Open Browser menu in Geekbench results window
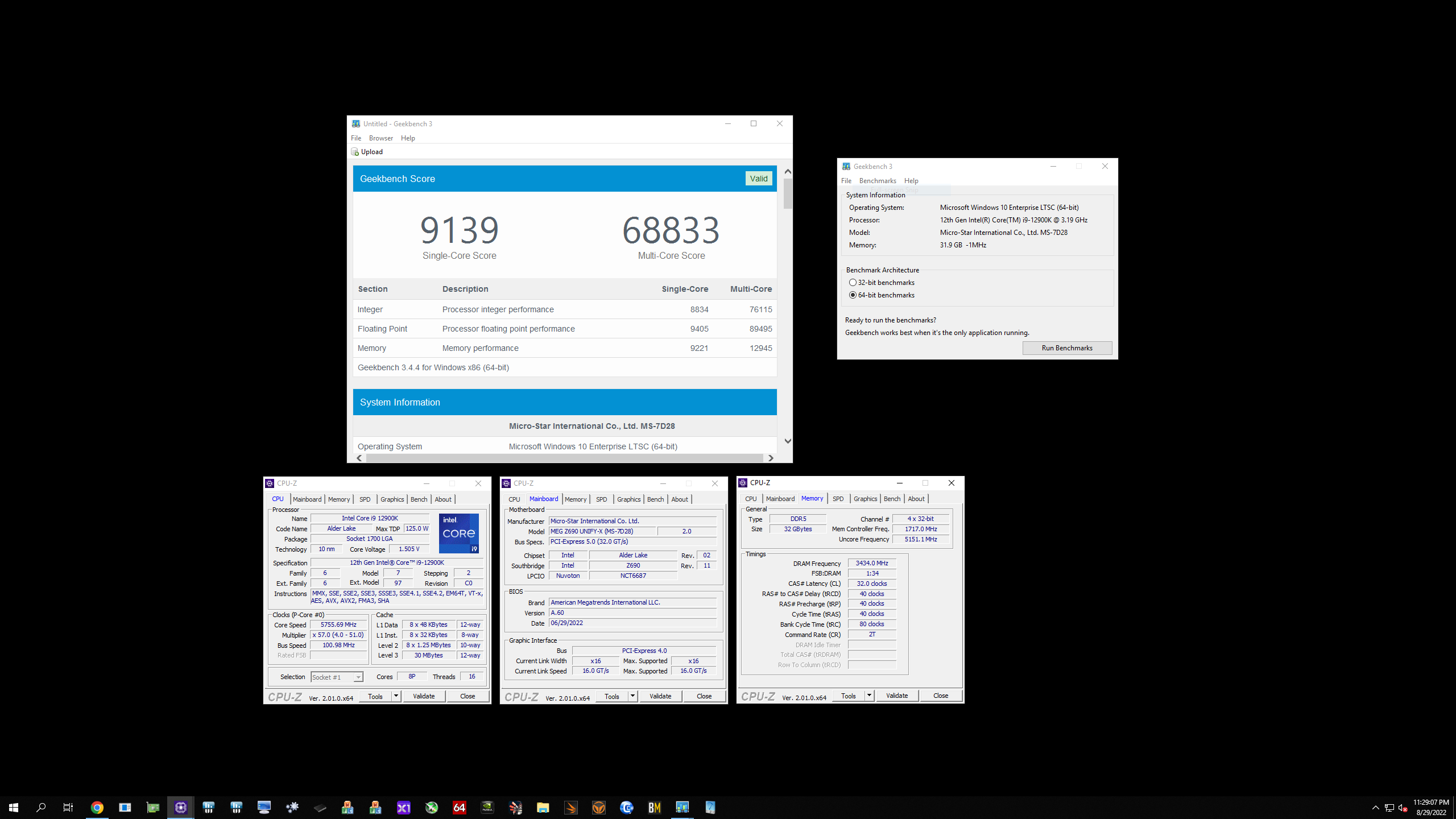The height and width of the screenshot is (819, 1456). tap(381, 138)
